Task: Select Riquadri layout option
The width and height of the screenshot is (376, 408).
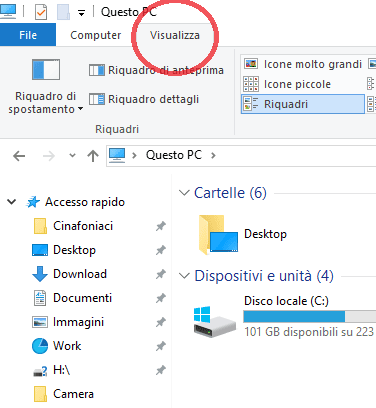Action: [x=303, y=104]
